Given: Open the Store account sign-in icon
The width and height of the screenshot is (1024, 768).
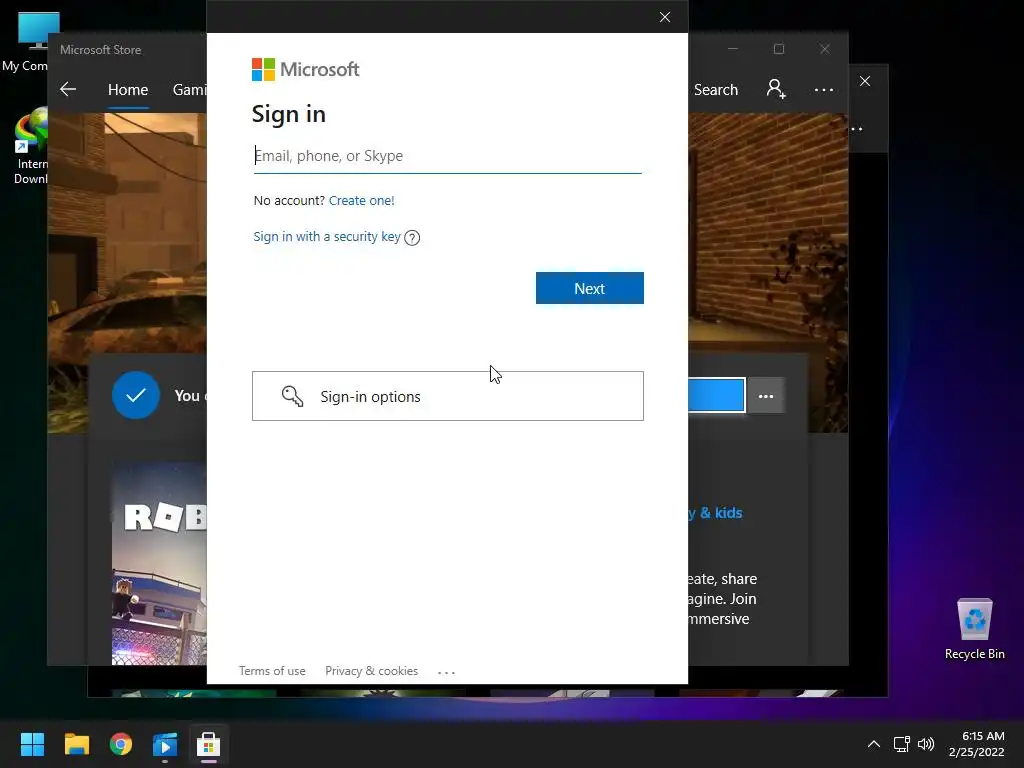Looking at the screenshot, I should (x=776, y=89).
